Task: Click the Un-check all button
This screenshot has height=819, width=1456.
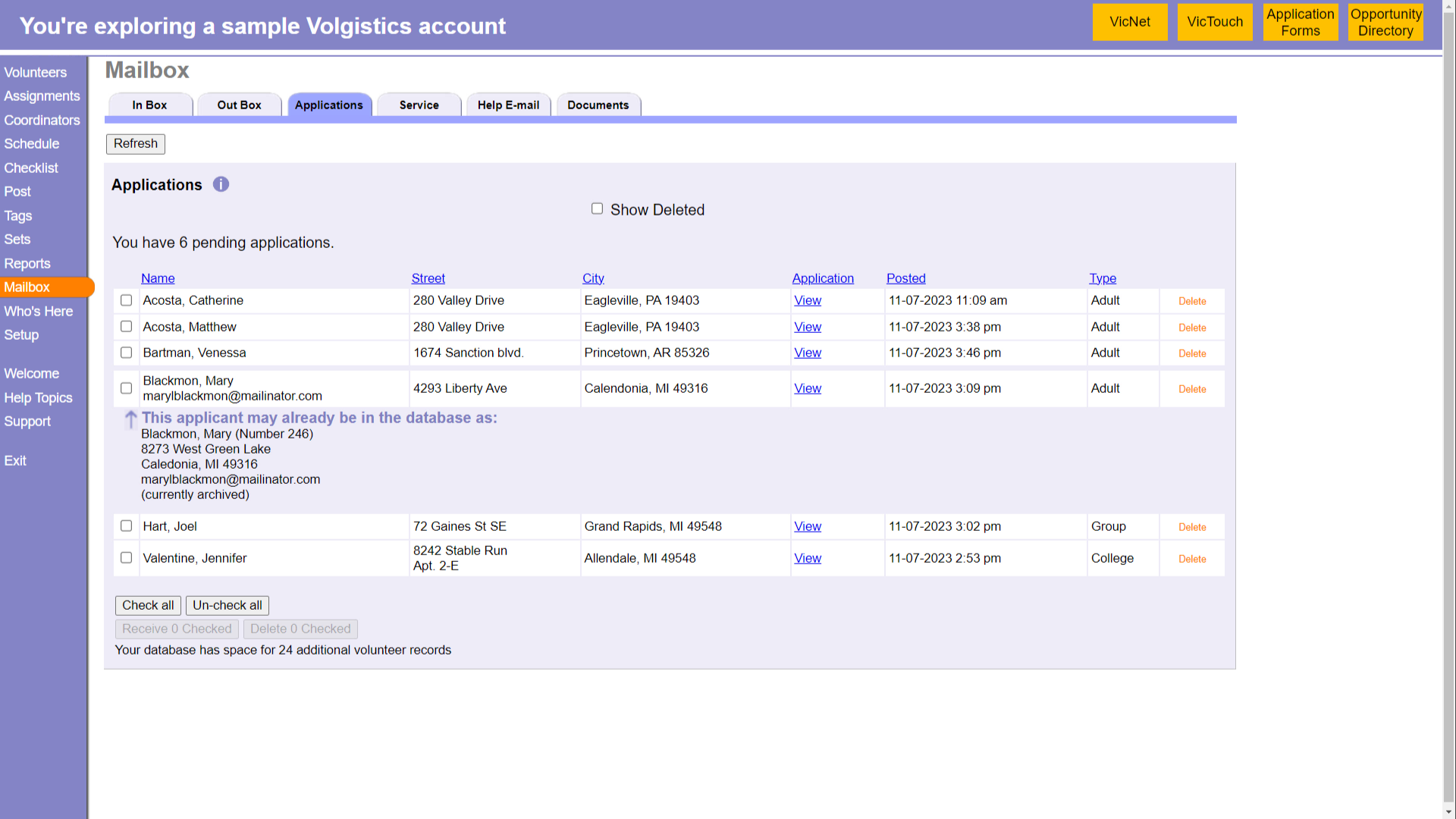Action: 227,605
